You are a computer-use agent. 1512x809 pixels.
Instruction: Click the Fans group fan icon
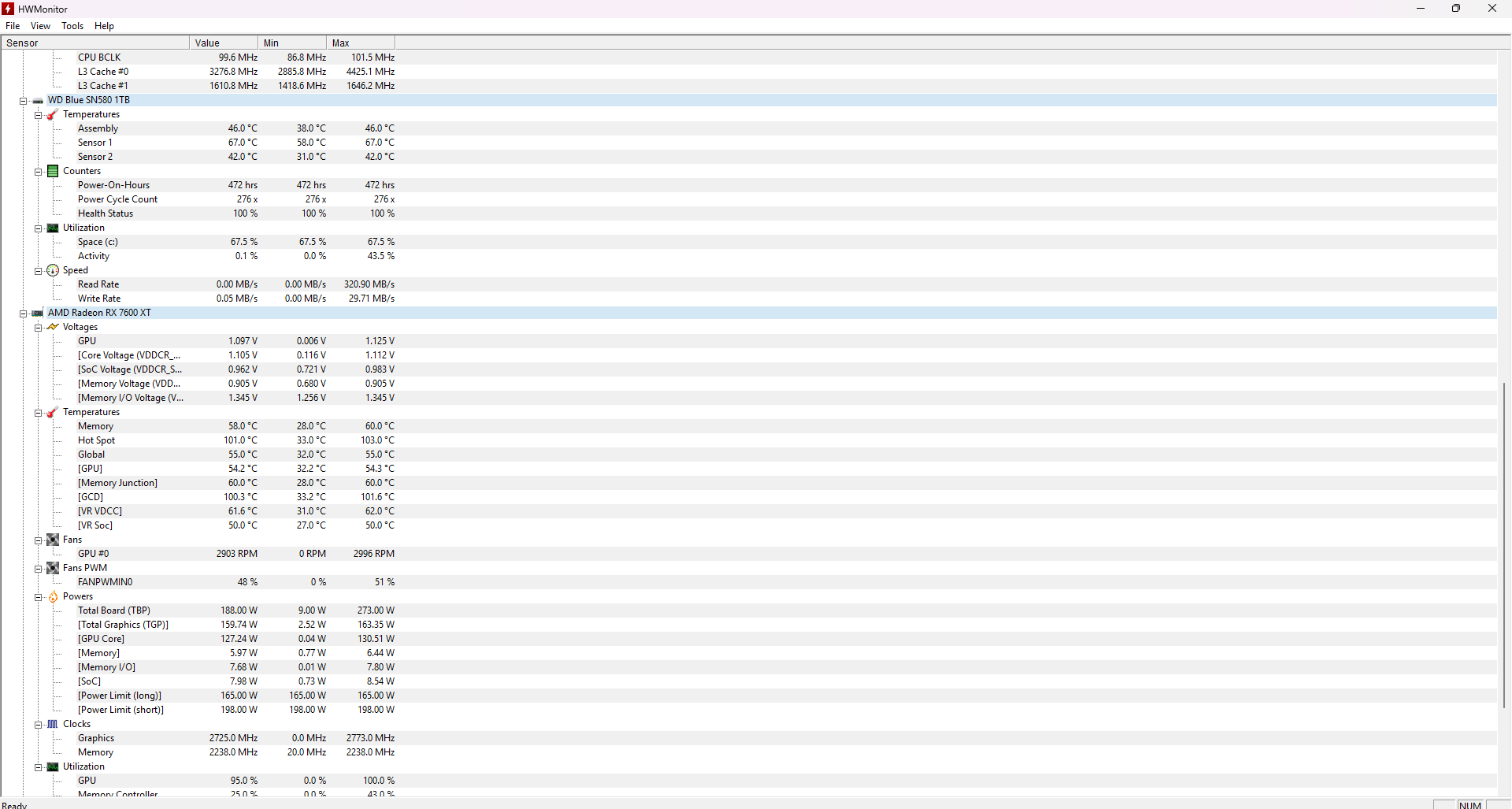pos(53,540)
